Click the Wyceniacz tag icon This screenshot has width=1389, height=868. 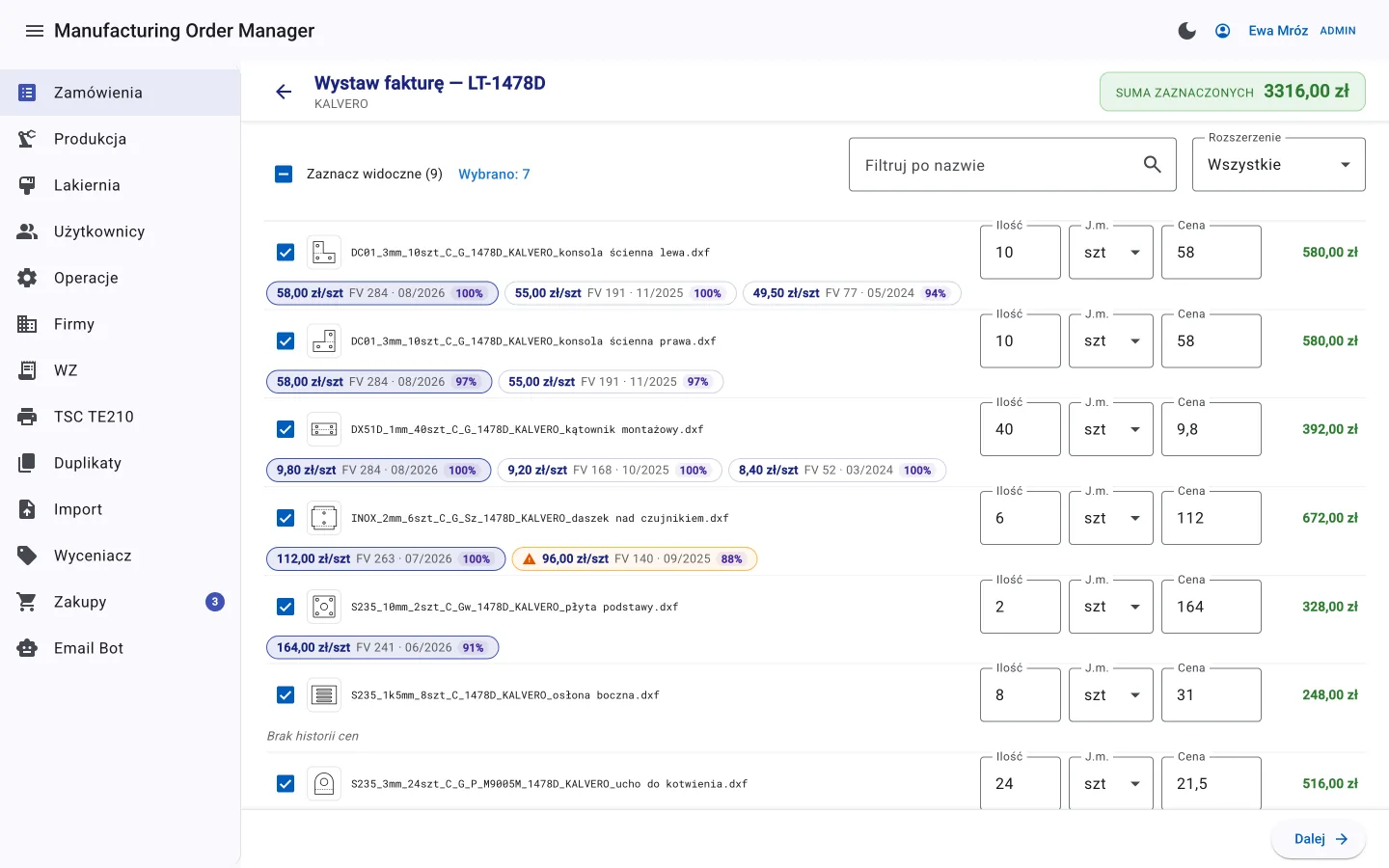pyautogui.click(x=27, y=556)
